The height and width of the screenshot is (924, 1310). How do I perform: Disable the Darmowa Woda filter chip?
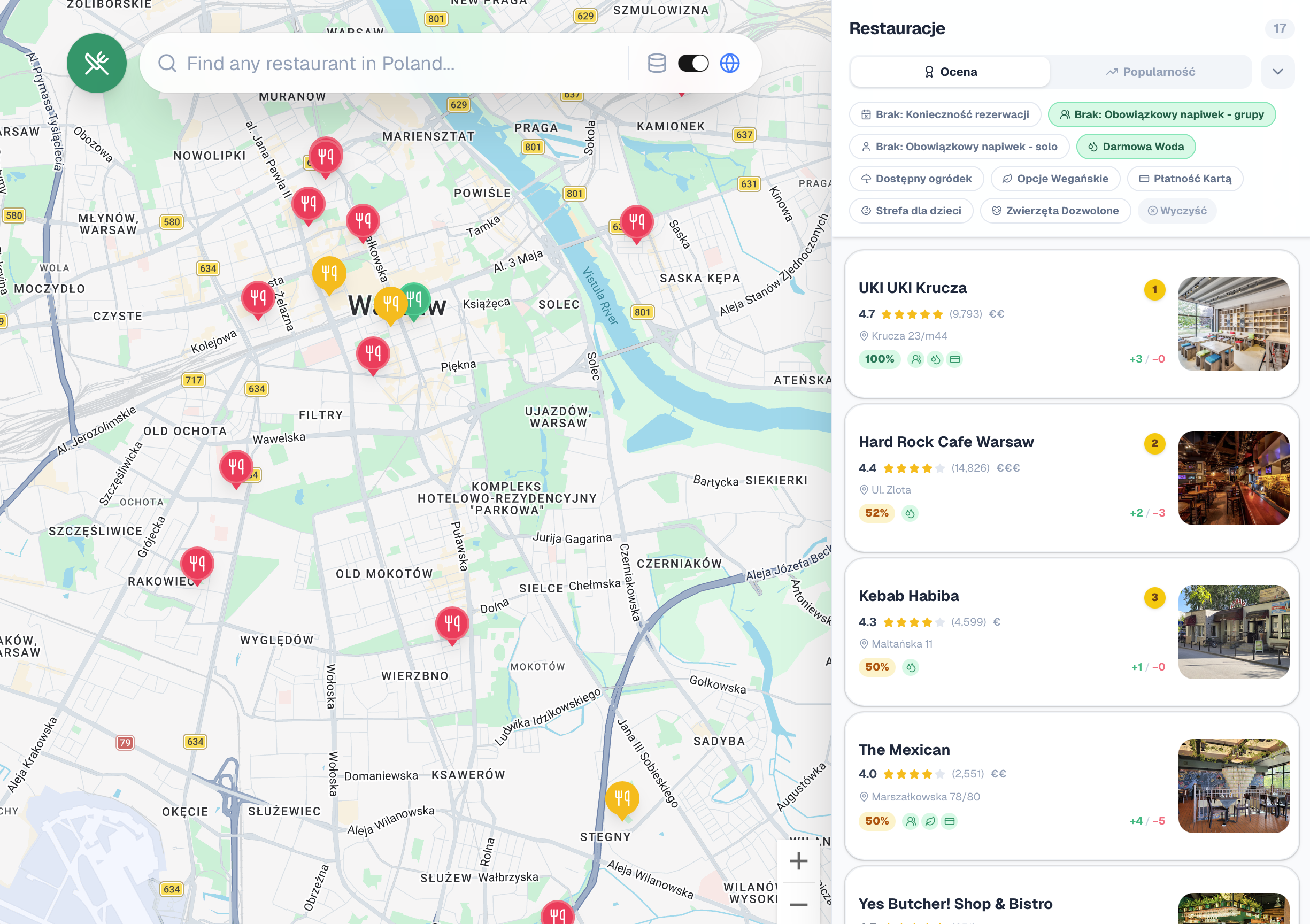(1135, 147)
